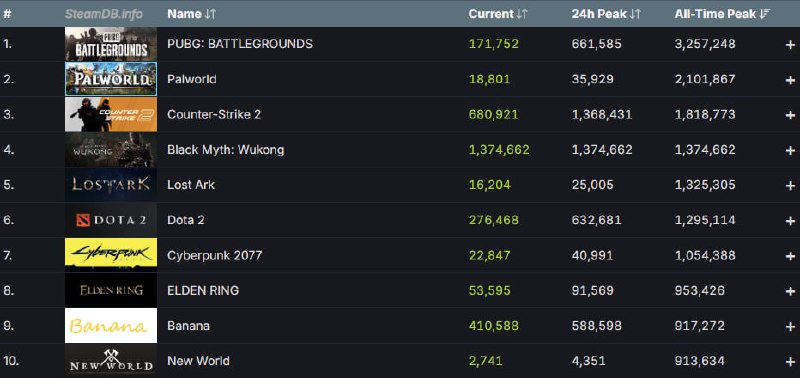The image size is (800, 378).
Task: Sort table by Name column
Action: pyautogui.click(x=192, y=14)
